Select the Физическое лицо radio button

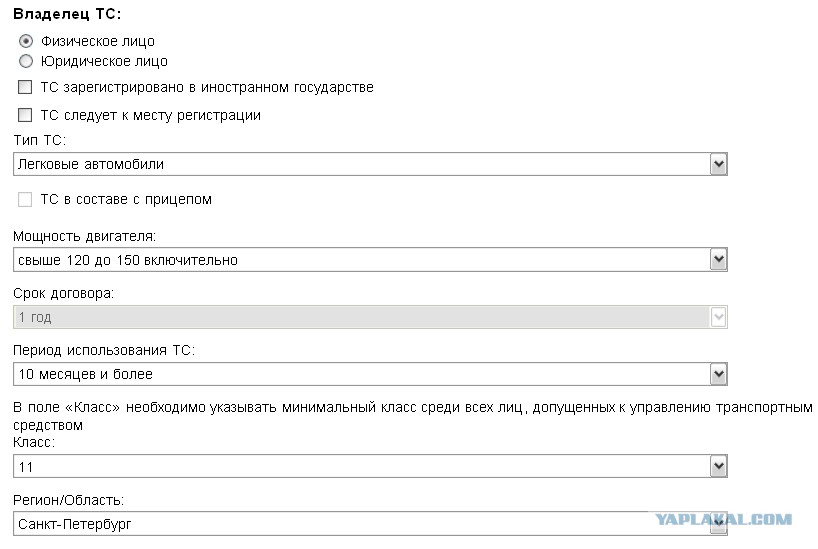tap(26, 41)
